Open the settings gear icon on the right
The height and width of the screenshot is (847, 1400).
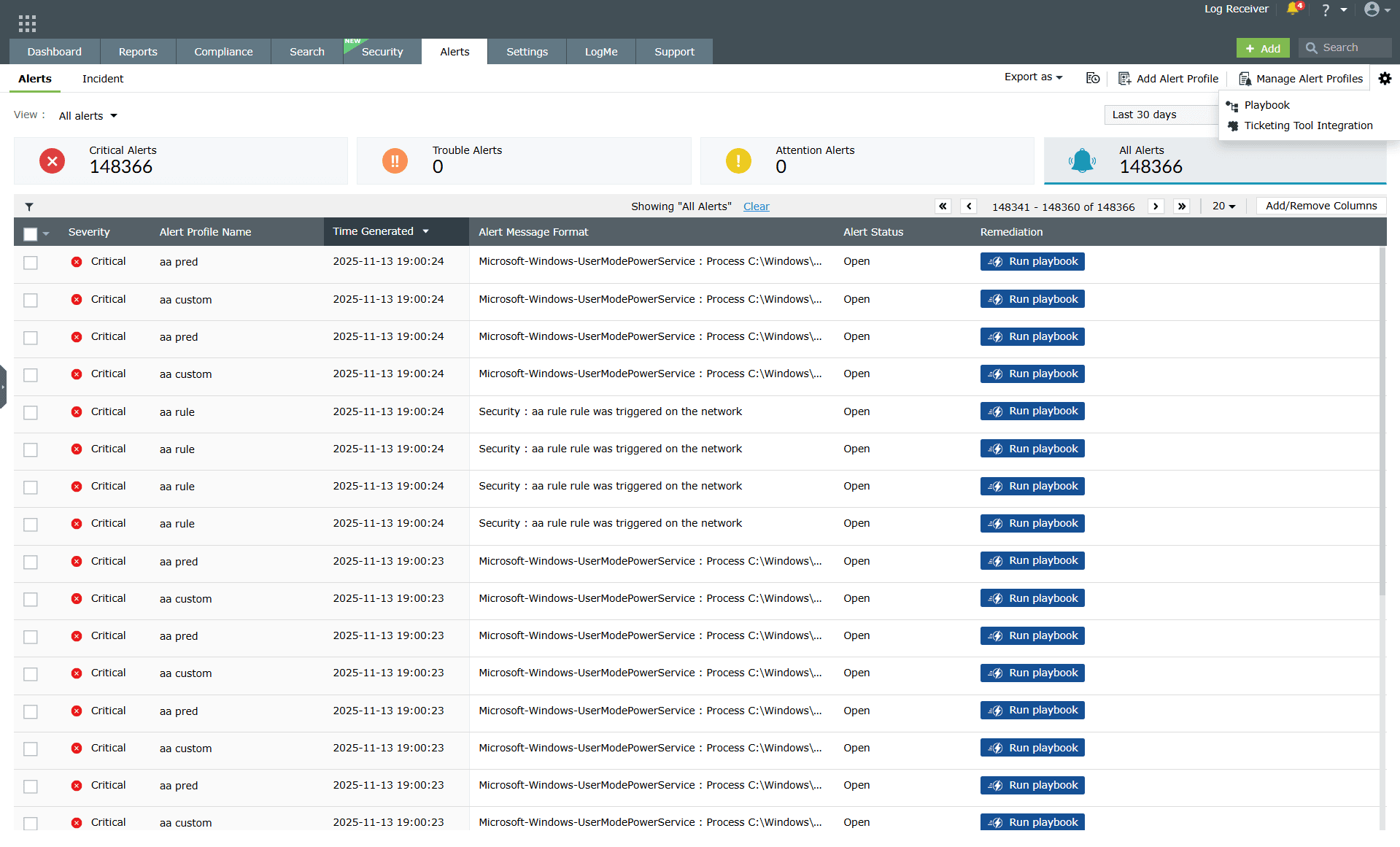click(x=1385, y=78)
